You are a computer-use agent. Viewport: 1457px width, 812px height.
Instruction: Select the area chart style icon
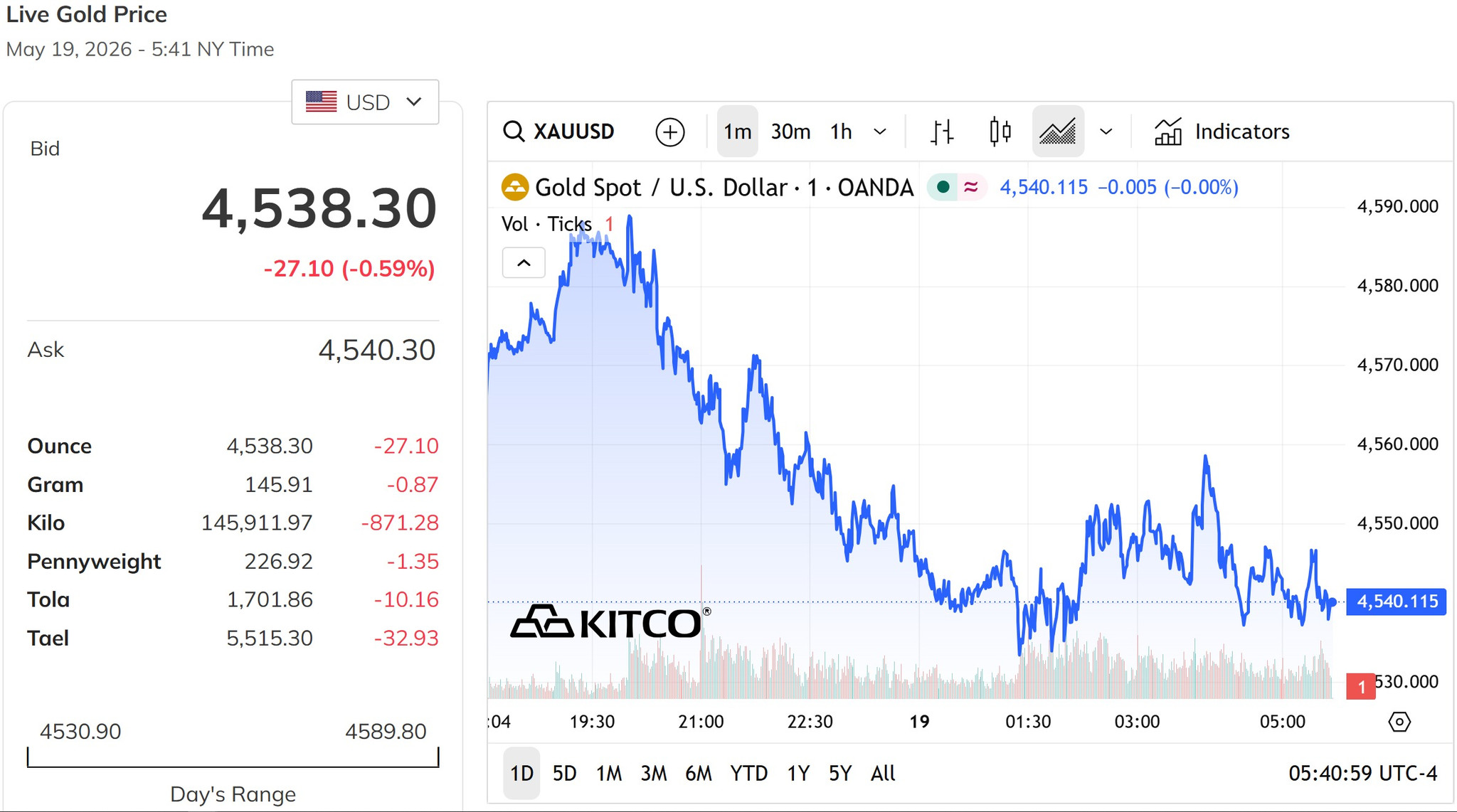1058,132
